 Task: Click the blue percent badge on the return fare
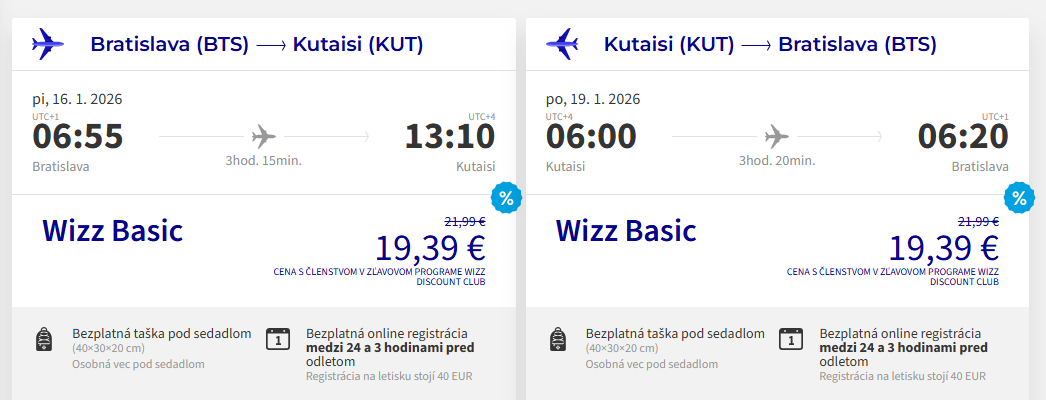pyautogui.click(x=1019, y=198)
